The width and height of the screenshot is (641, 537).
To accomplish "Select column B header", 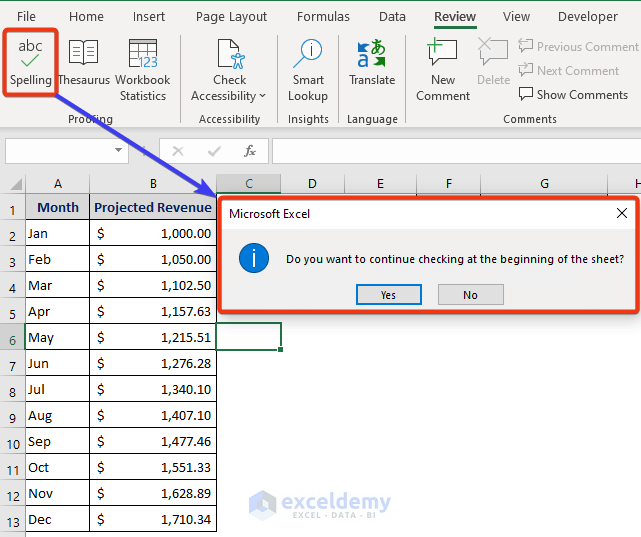I will tap(153, 183).
